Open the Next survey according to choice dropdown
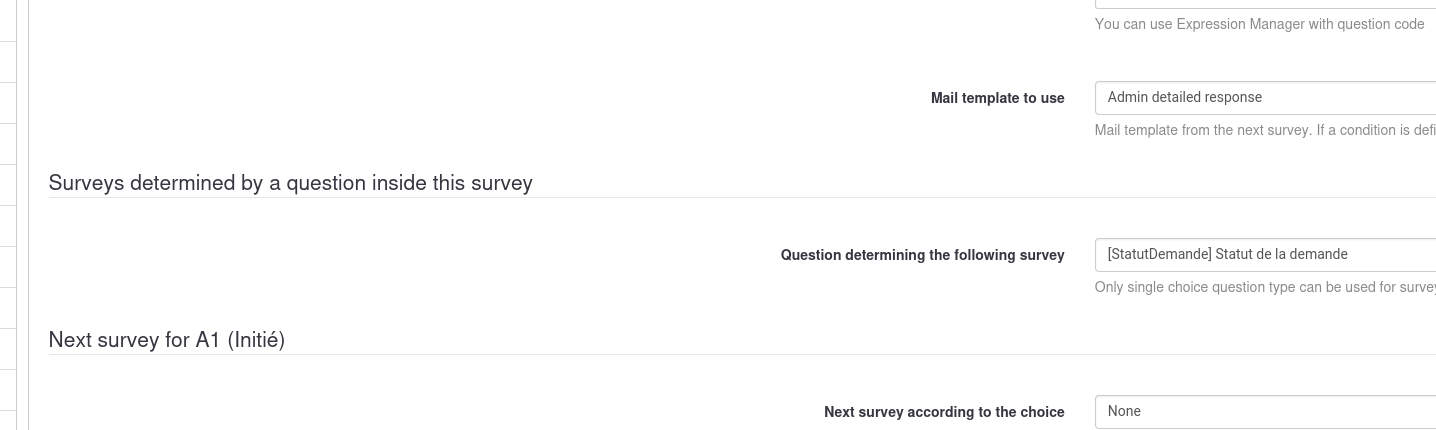1436x430 pixels. [1265, 412]
